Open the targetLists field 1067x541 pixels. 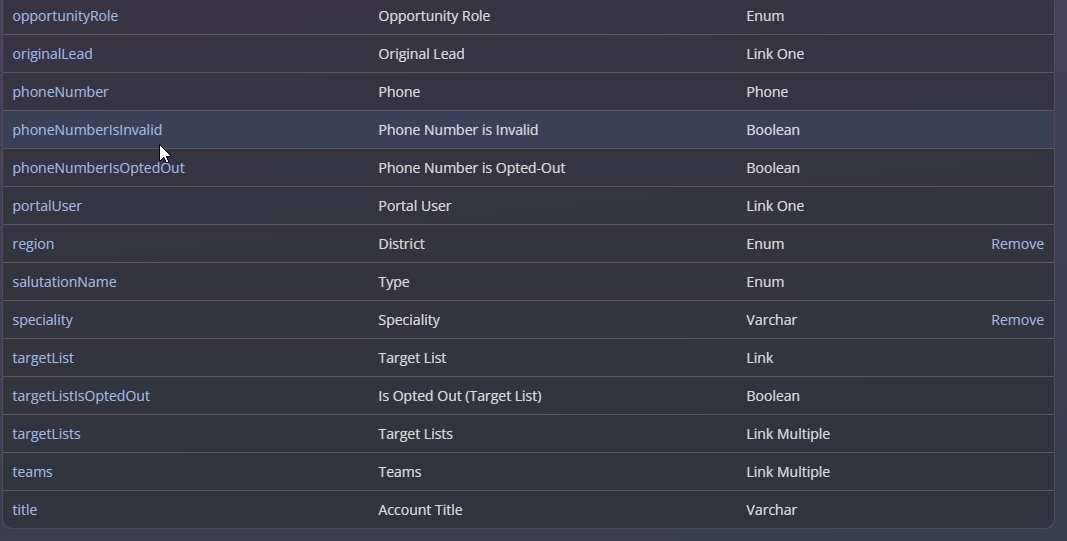point(46,434)
